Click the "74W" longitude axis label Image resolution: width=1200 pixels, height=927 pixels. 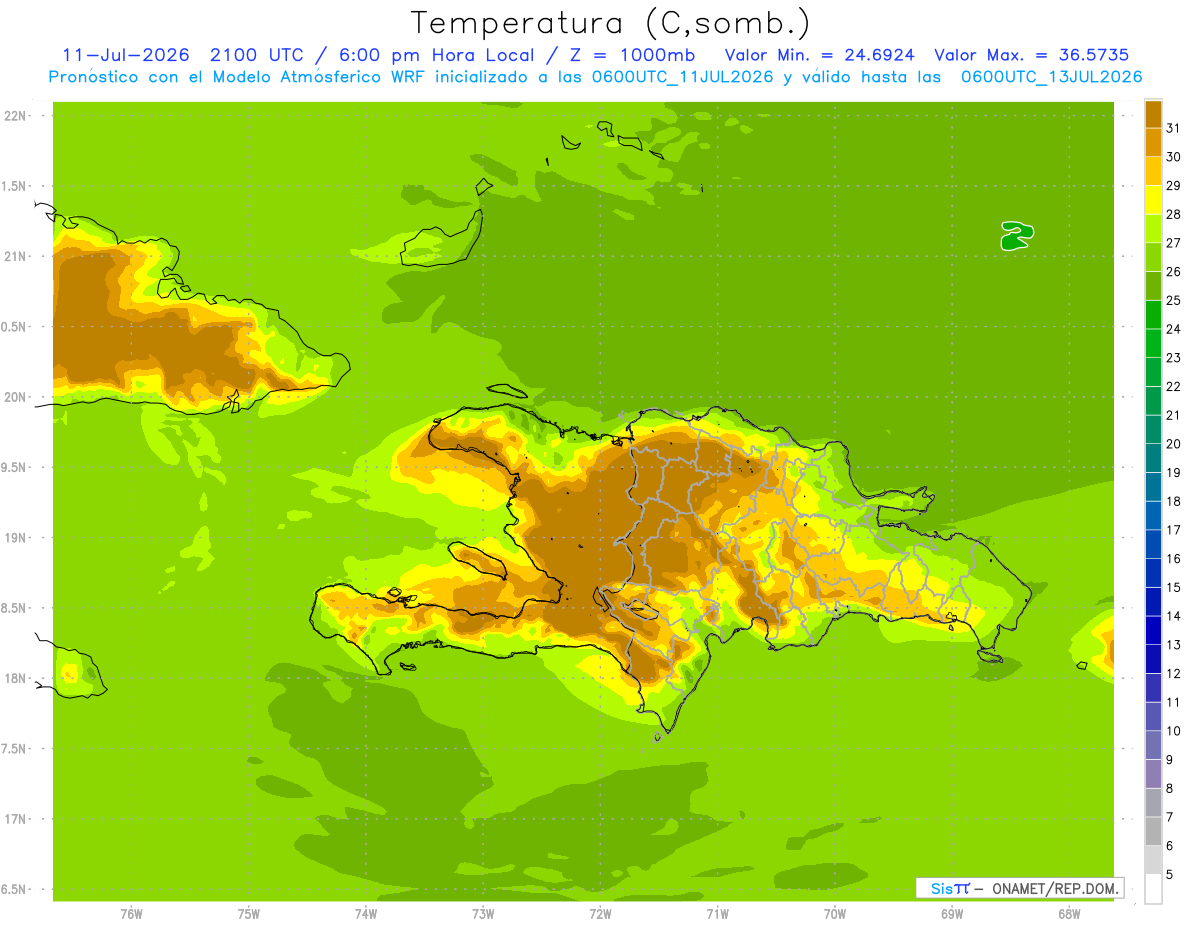tap(366, 913)
